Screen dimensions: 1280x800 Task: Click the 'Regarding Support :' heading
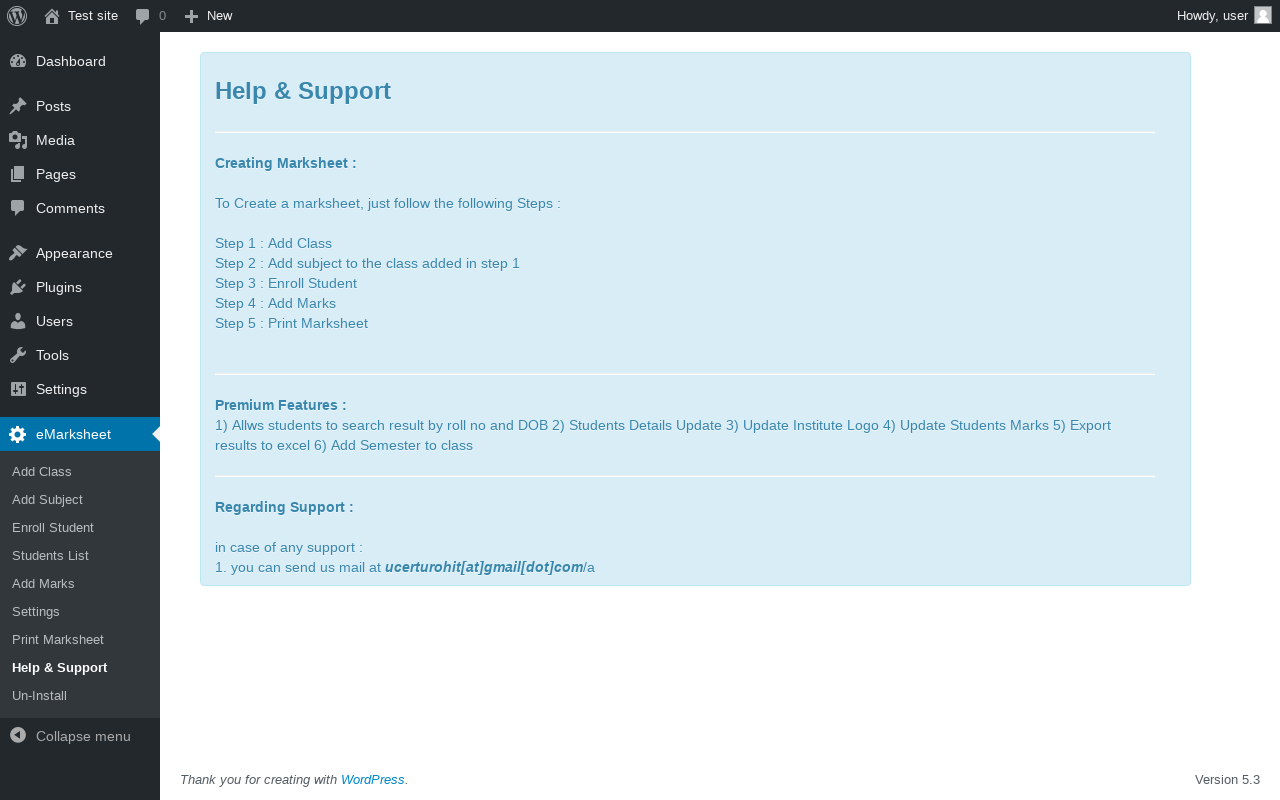[284, 507]
